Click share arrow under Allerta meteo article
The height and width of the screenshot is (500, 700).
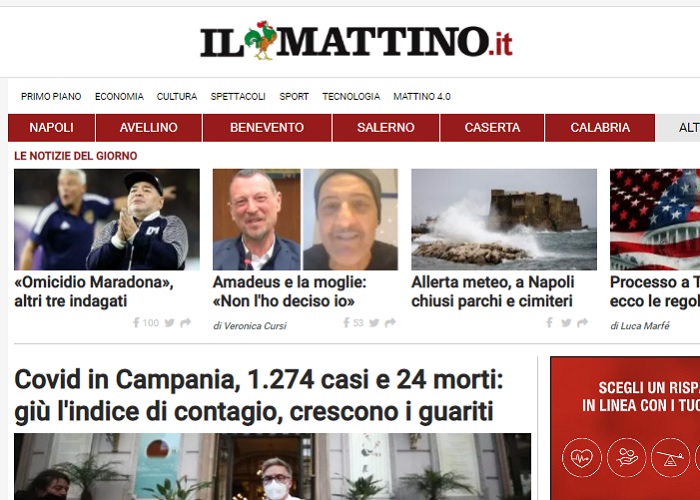click(x=582, y=322)
